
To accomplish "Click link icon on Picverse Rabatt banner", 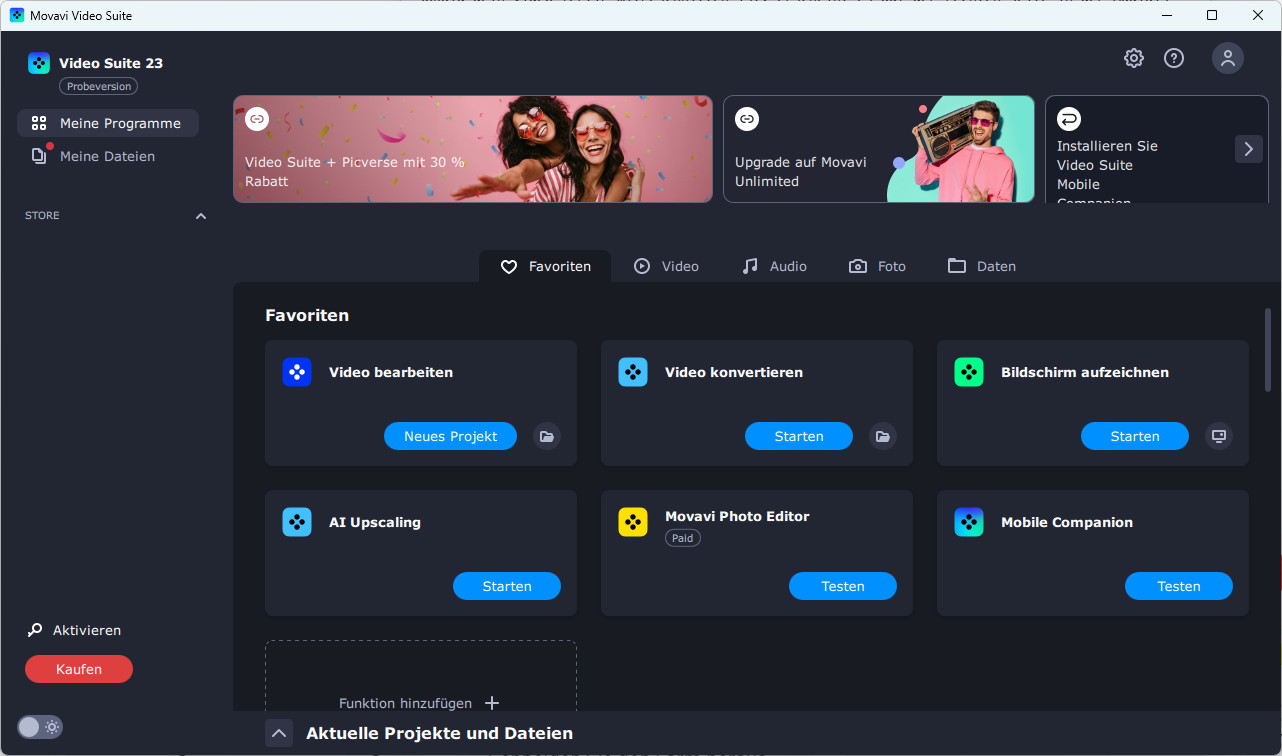I will pyautogui.click(x=257, y=119).
